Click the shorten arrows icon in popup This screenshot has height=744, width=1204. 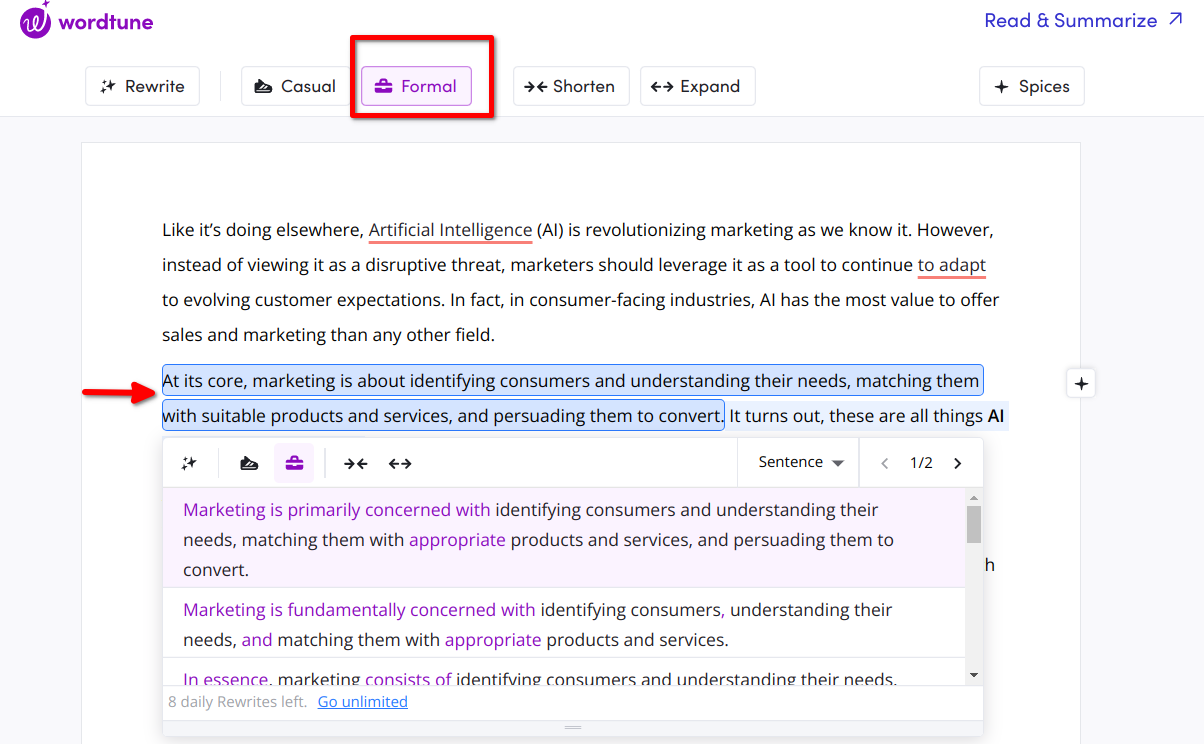[355, 463]
